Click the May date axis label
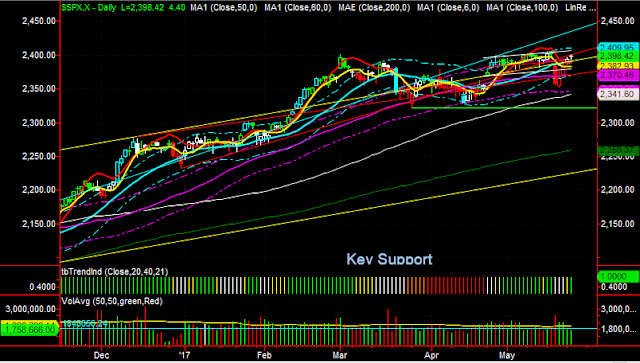The height and width of the screenshot is (363, 640). pos(507,355)
